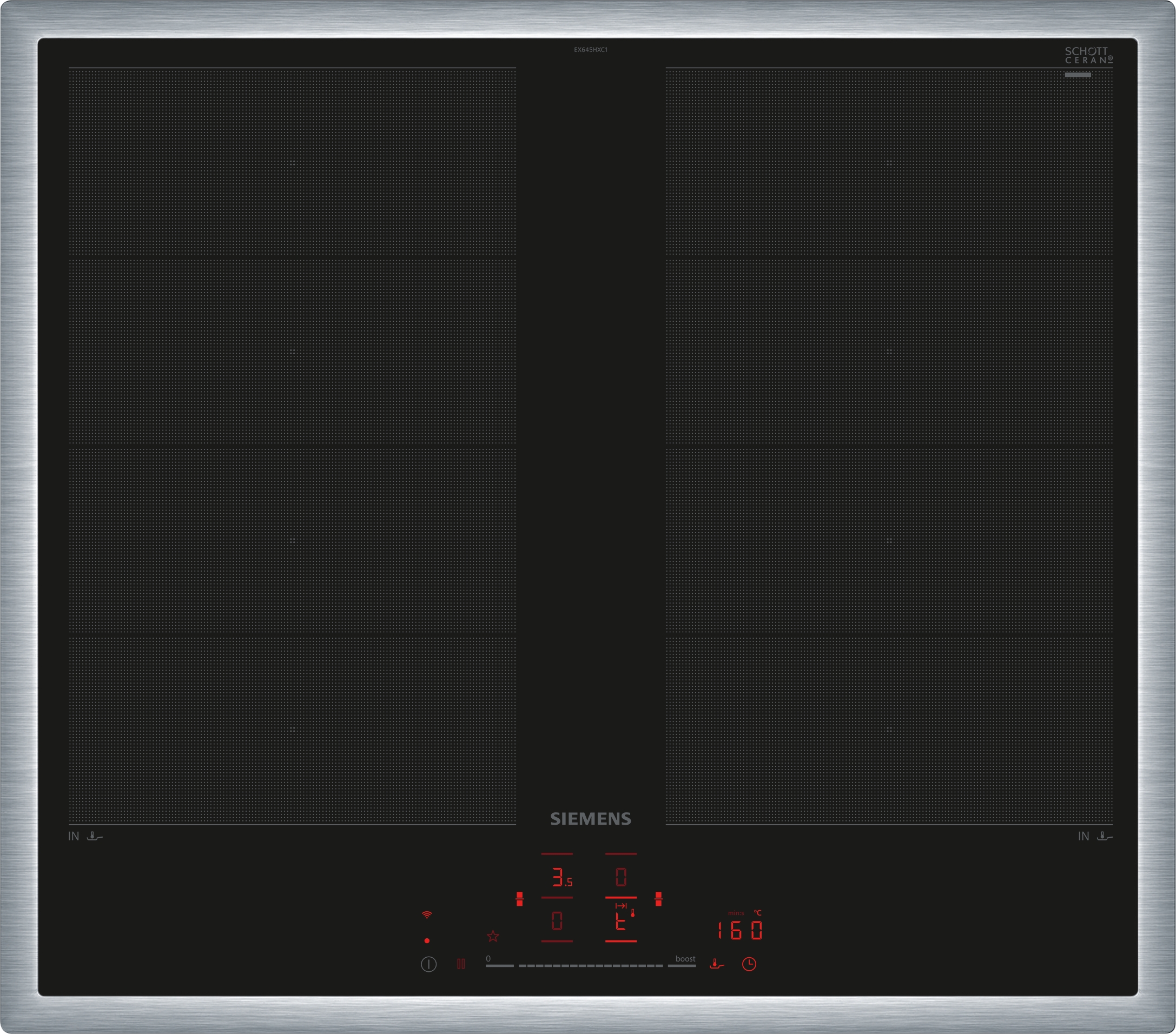Tap the pause (quick stop) icon
This screenshot has width=1176, height=1034.
pos(461,964)
